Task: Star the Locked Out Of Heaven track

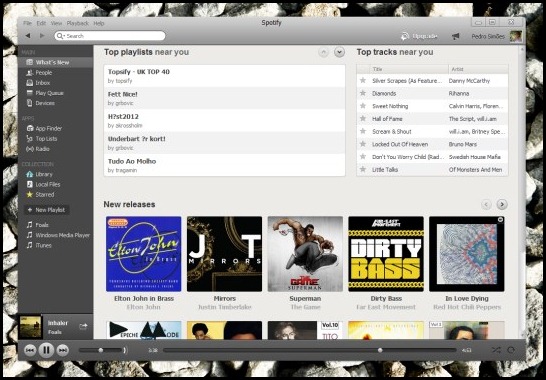Action: (363, 144)
